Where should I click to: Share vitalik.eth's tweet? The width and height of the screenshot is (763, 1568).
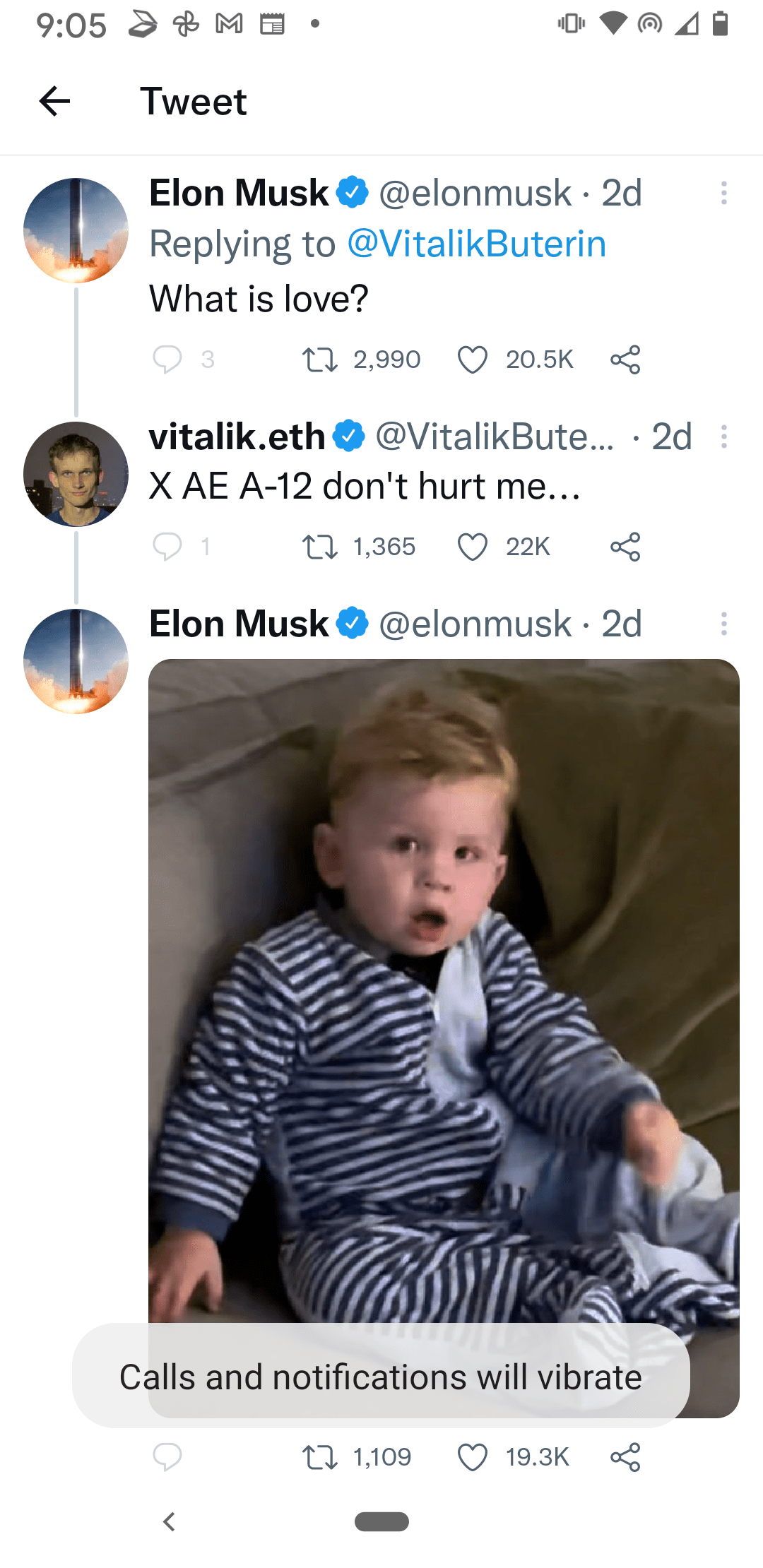[x=625, y=547]
